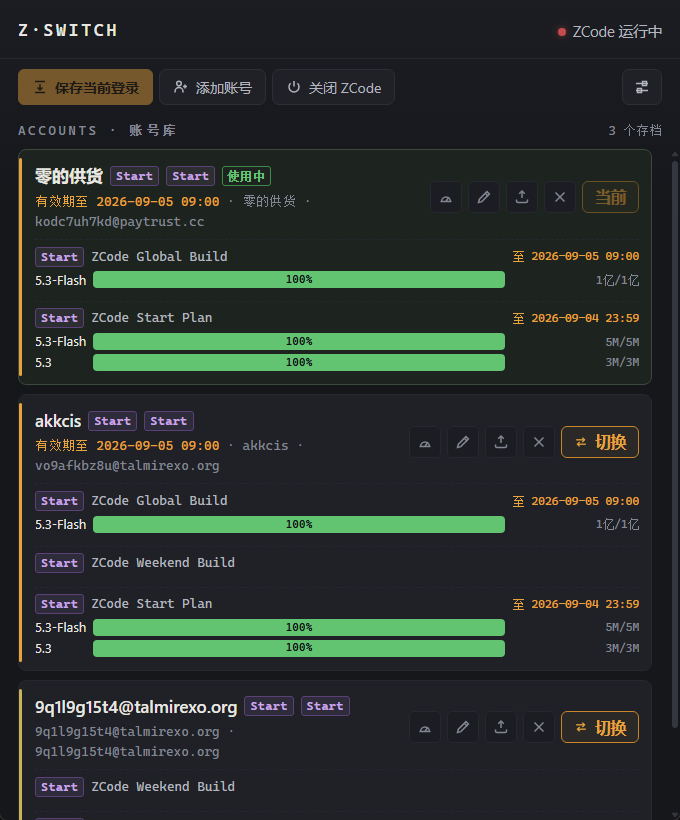Image resolution: width=680 pixels, height=820 pixels.
Task: Click 保存当前登录 button
Action: click(85, 87)
